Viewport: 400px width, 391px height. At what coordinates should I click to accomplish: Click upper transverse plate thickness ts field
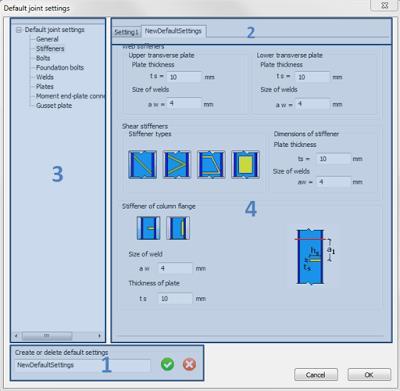pos(184,77)
